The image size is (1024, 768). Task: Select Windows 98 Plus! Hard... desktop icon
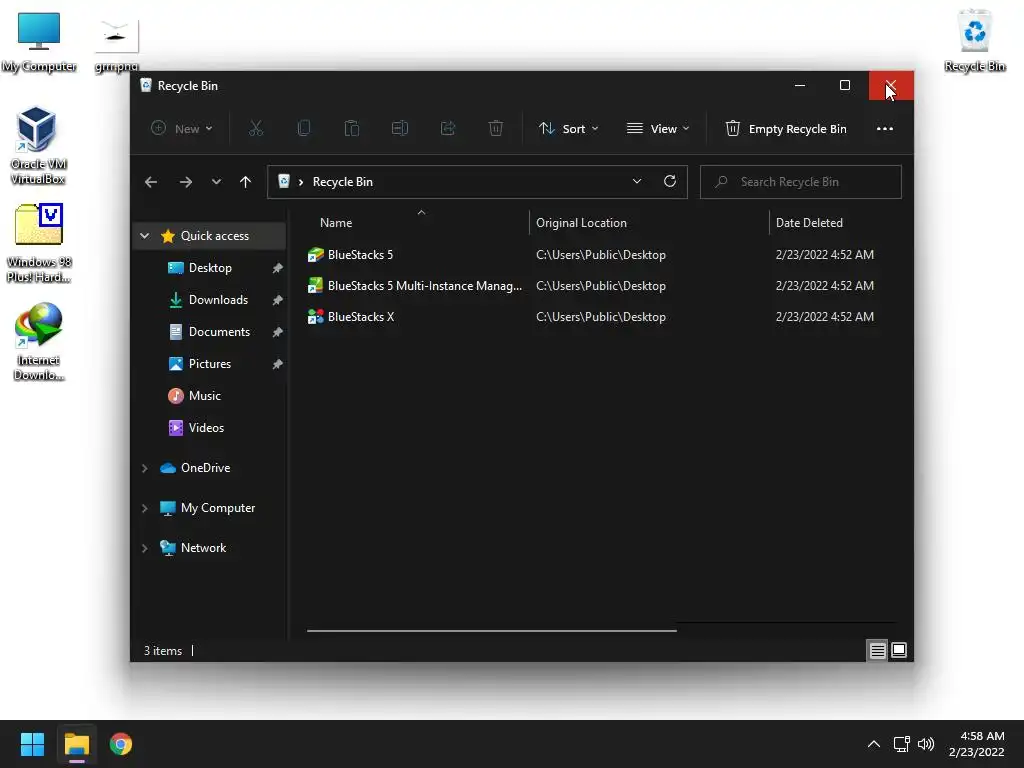[x=39, y=244]
